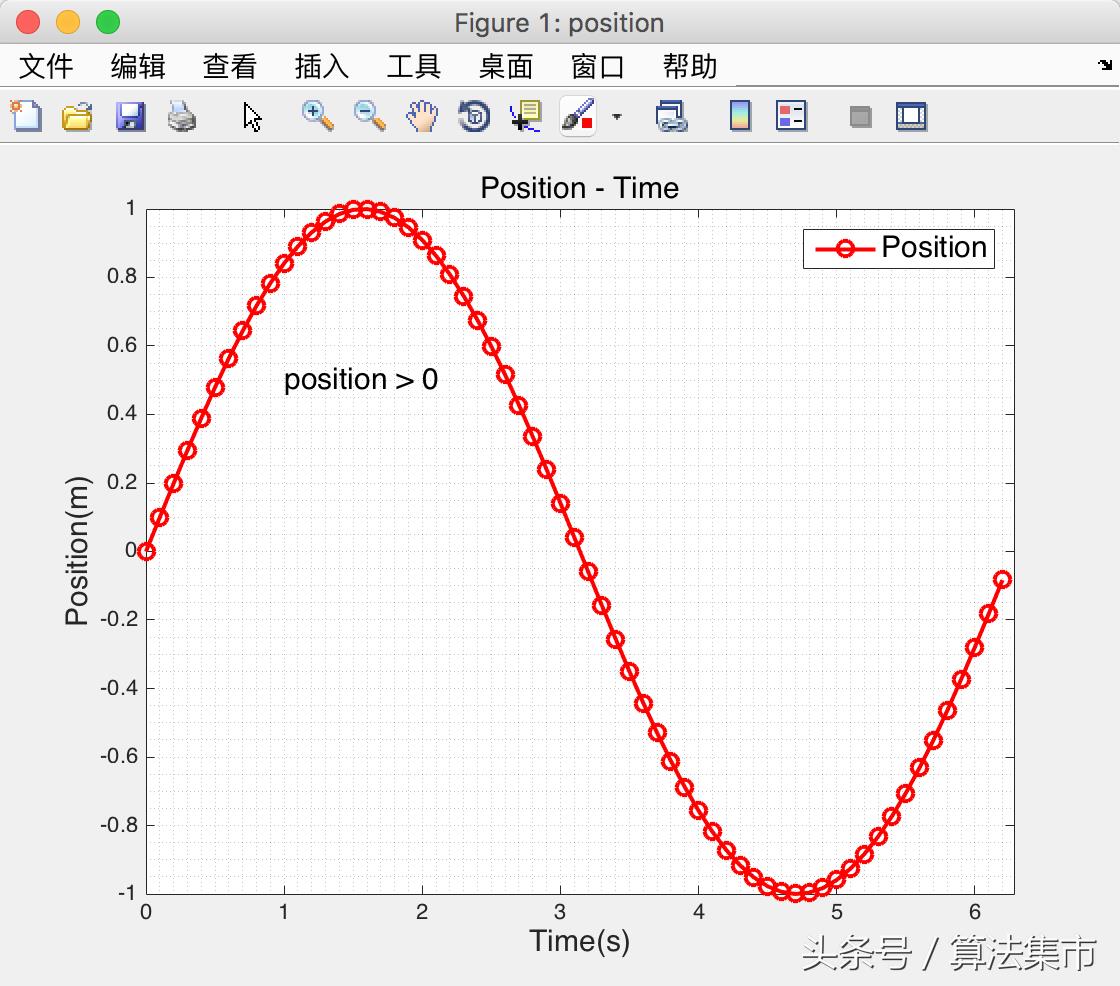Print the figure with the printer icon
Screen dimensions: 1120x986
pos(182,116)
